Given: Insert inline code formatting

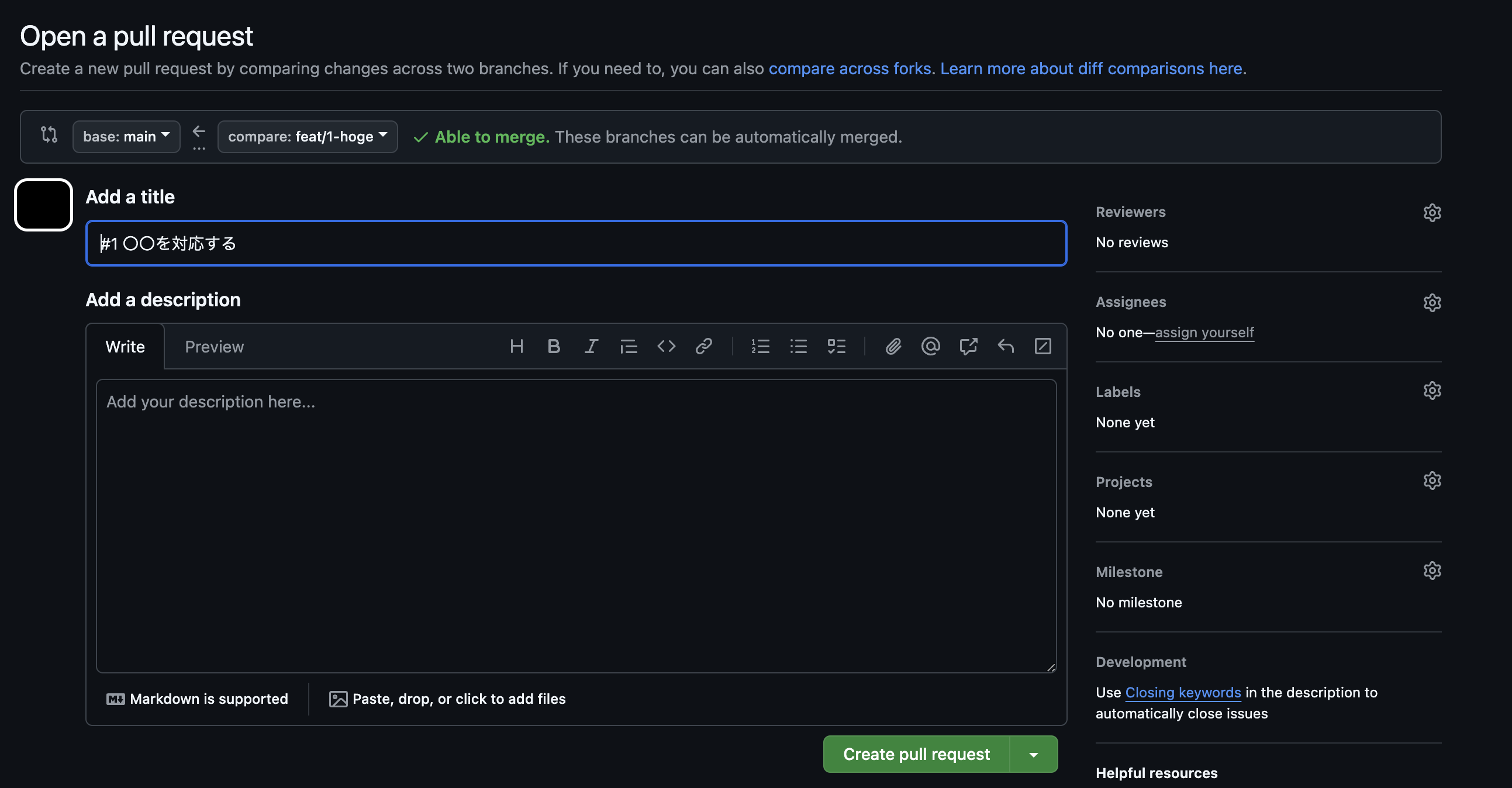Looking at the screenshot, I should [666, 346].
